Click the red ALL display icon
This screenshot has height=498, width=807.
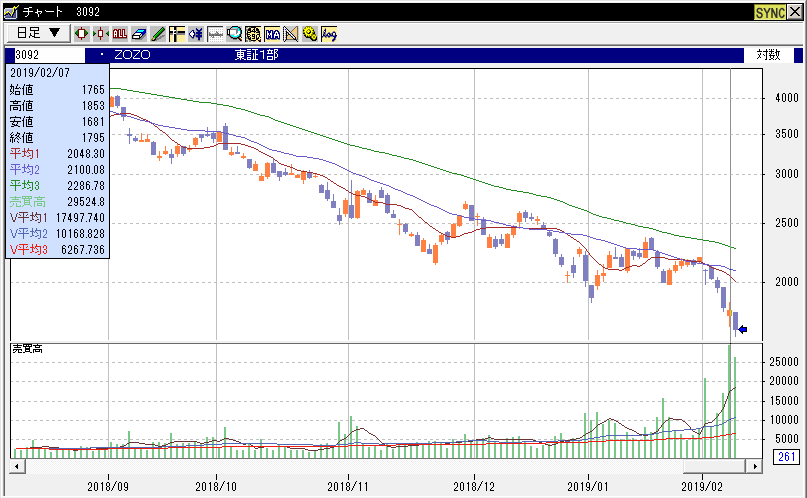(119, 33)
